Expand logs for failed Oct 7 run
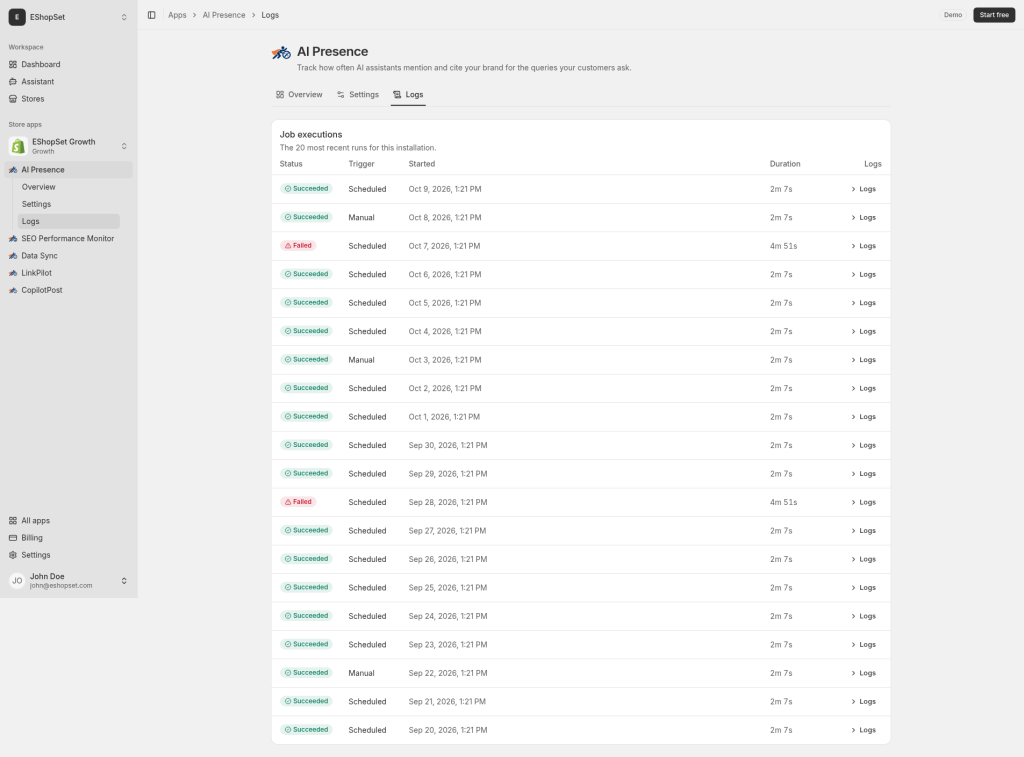Viewport: 1024px width, 757px height. click(863, 246)
